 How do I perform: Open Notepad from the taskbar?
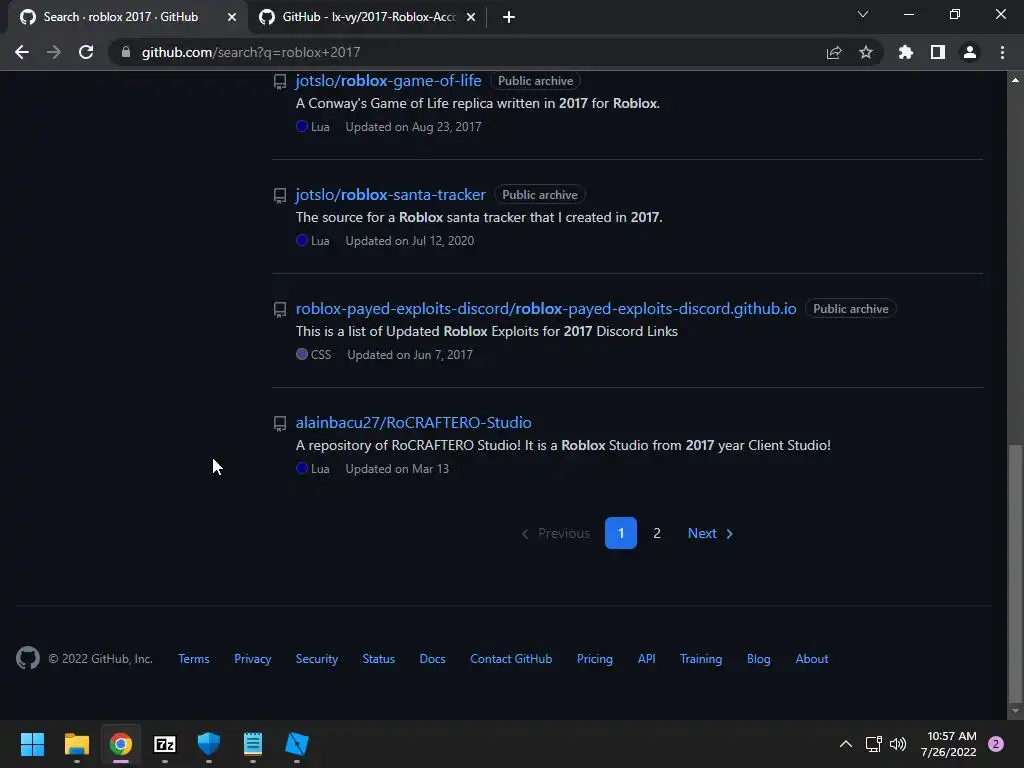[x=253, y=744]
